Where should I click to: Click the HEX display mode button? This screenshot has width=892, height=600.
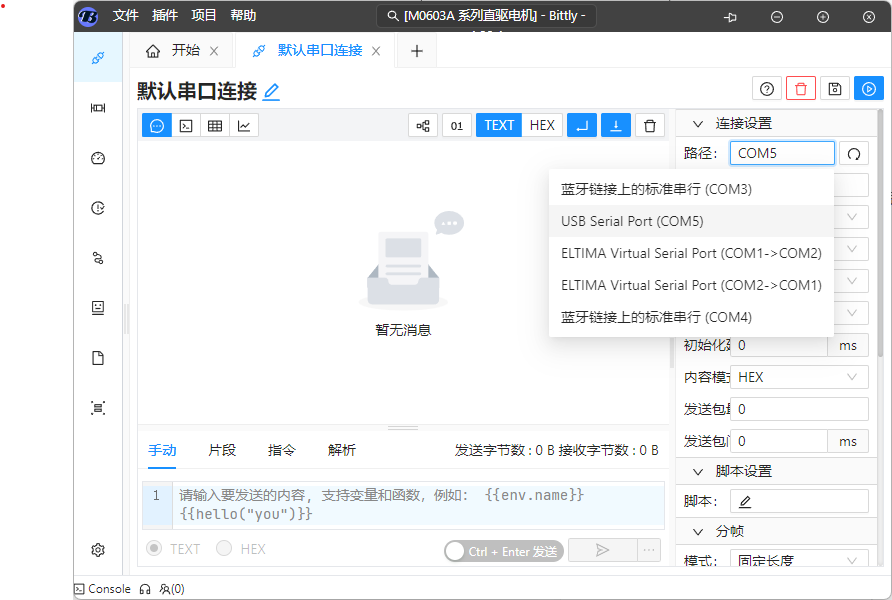click(x=542, y=125)
